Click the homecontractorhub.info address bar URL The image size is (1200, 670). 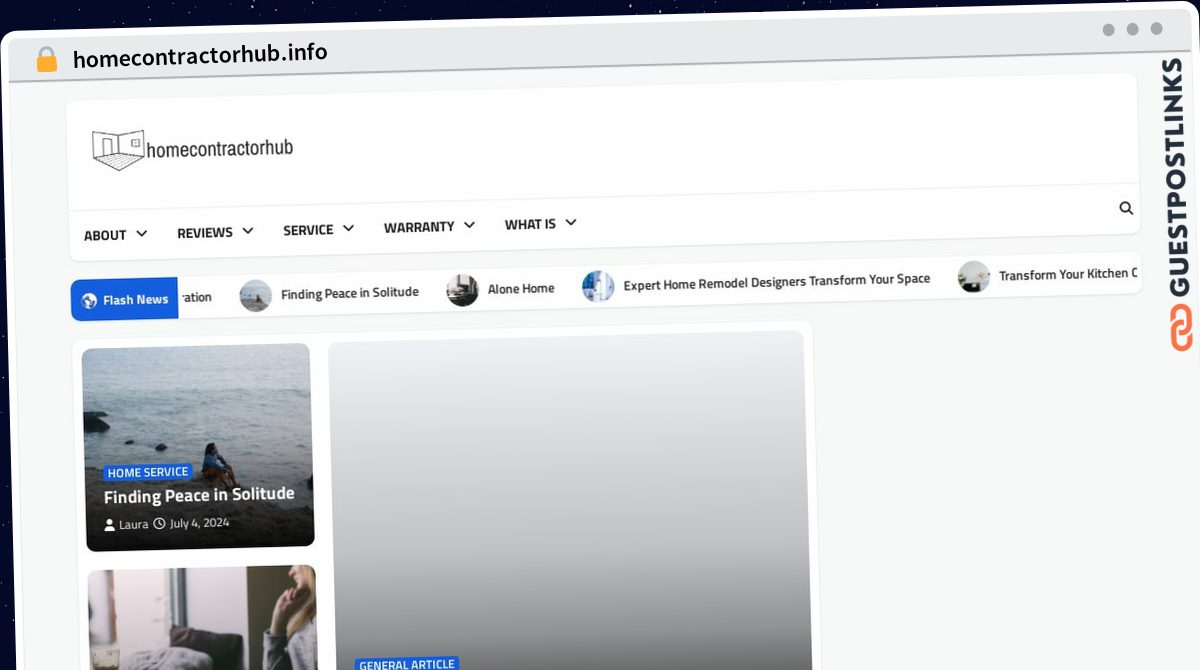tap(200, 56)
